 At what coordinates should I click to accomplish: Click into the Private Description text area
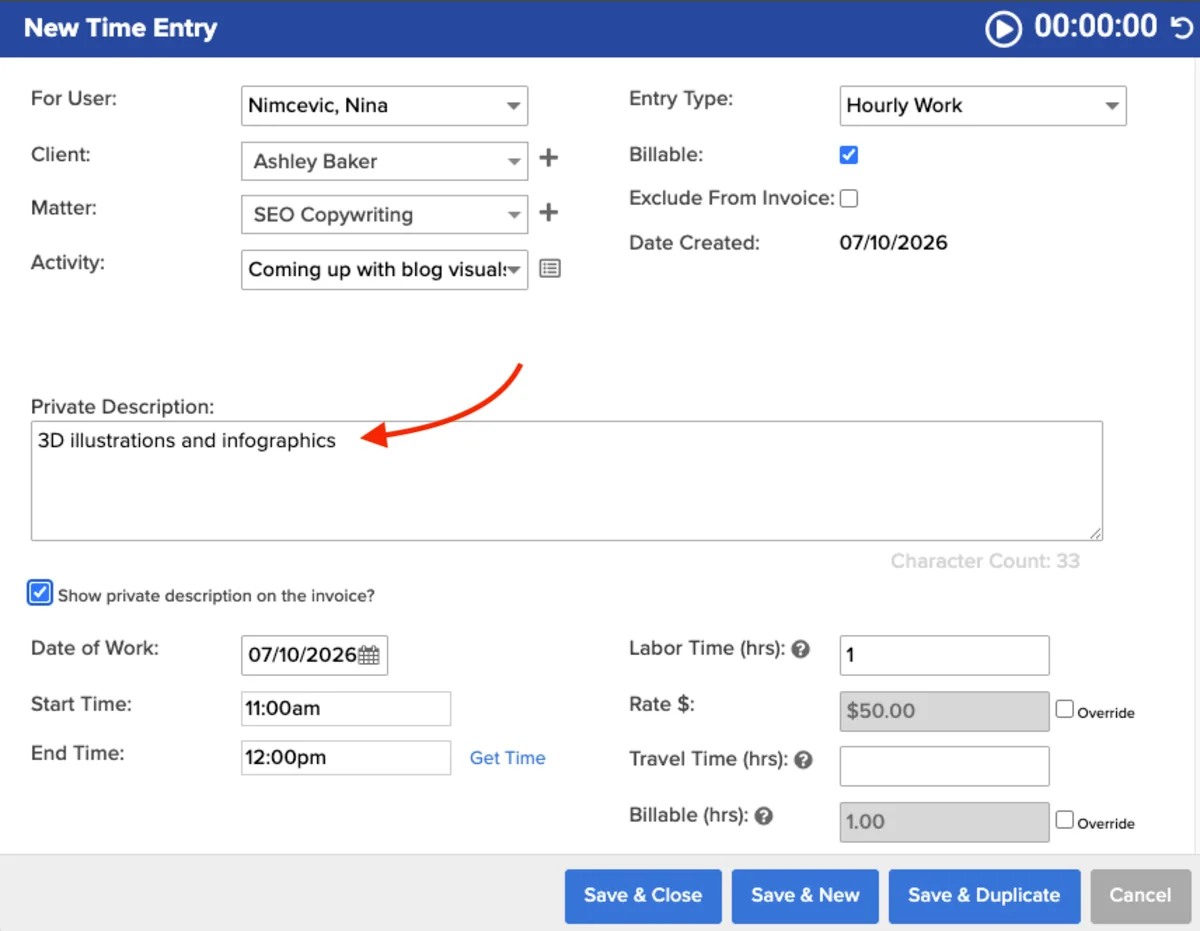click(567, 481)
